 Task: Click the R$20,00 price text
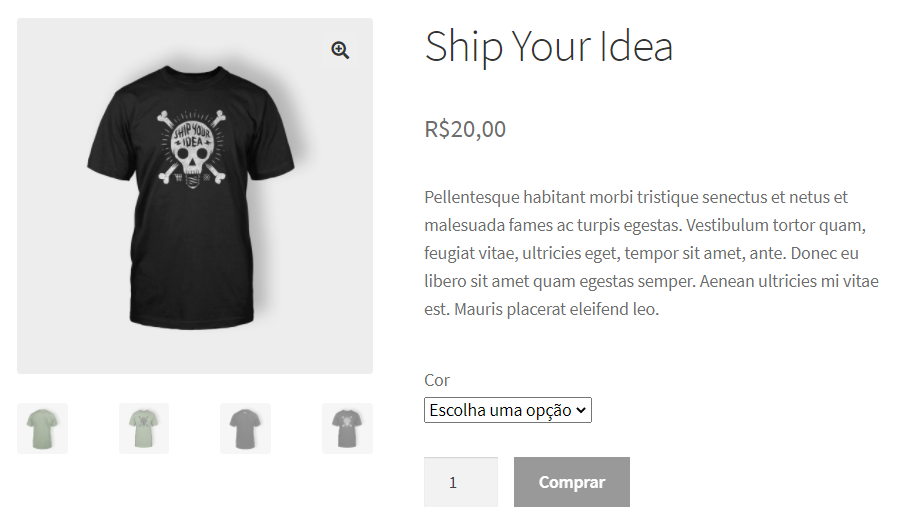[x=465, y=129]
